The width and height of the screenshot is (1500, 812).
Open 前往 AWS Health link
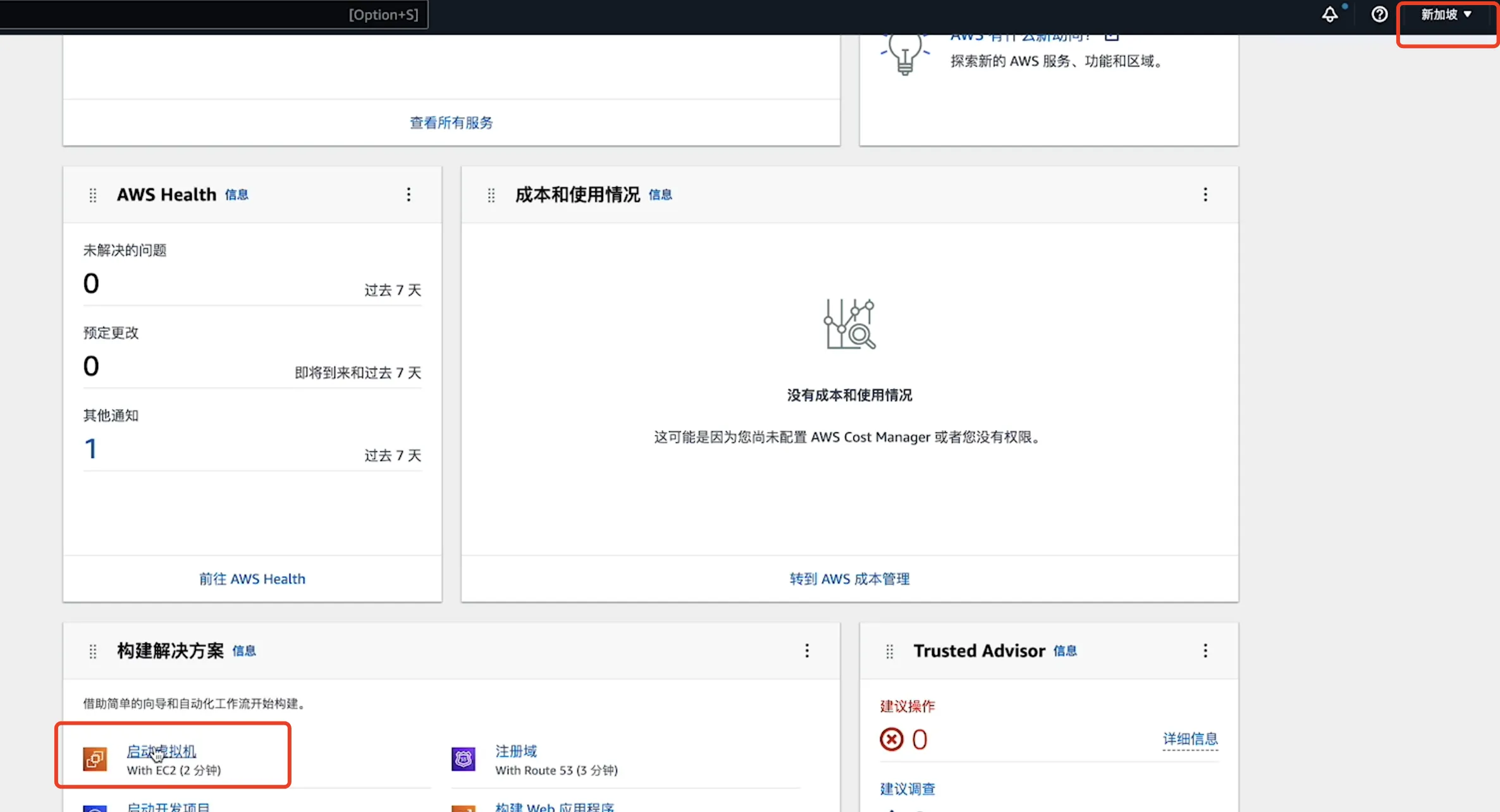pyautogui.click(x=252, y=578)
